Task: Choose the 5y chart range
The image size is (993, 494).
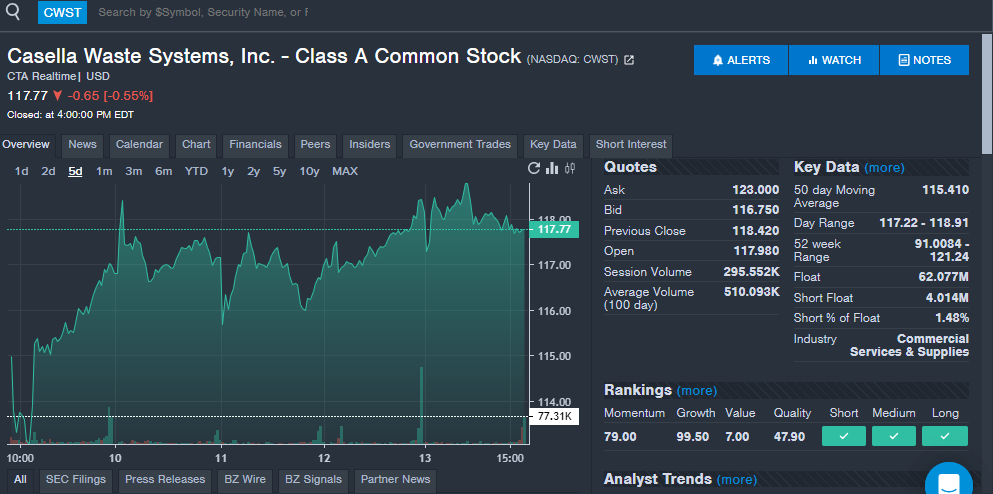Action: coord(279,171)
